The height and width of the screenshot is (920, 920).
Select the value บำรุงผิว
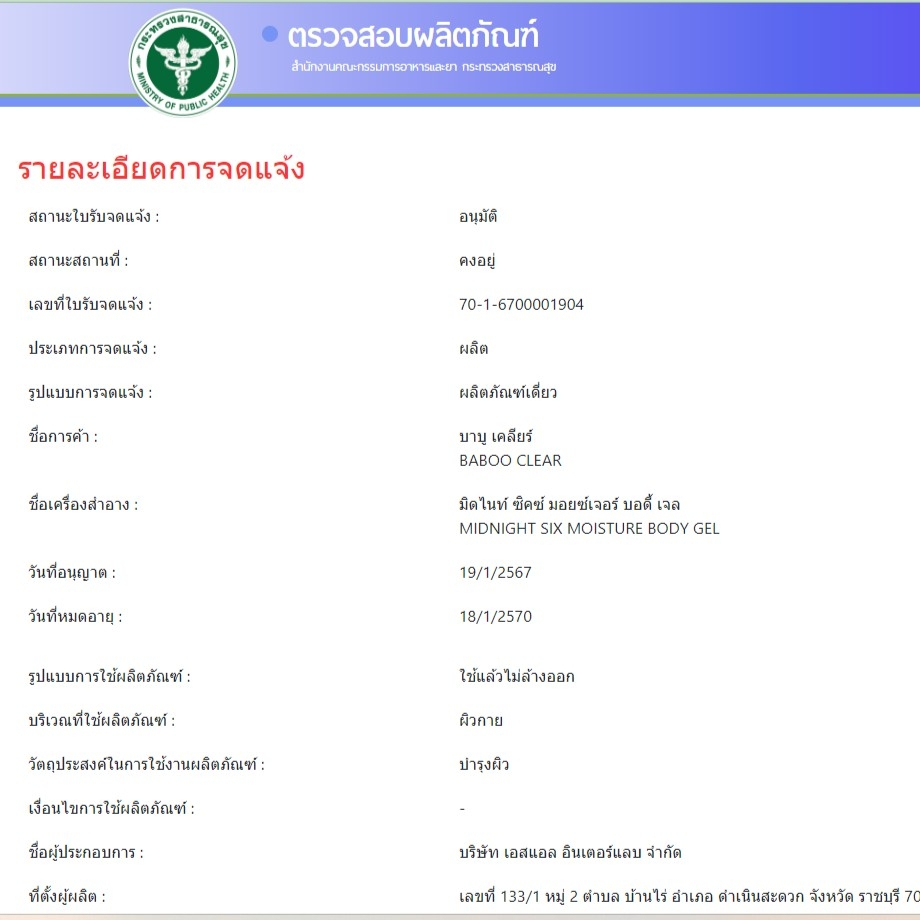click(483, 765)
